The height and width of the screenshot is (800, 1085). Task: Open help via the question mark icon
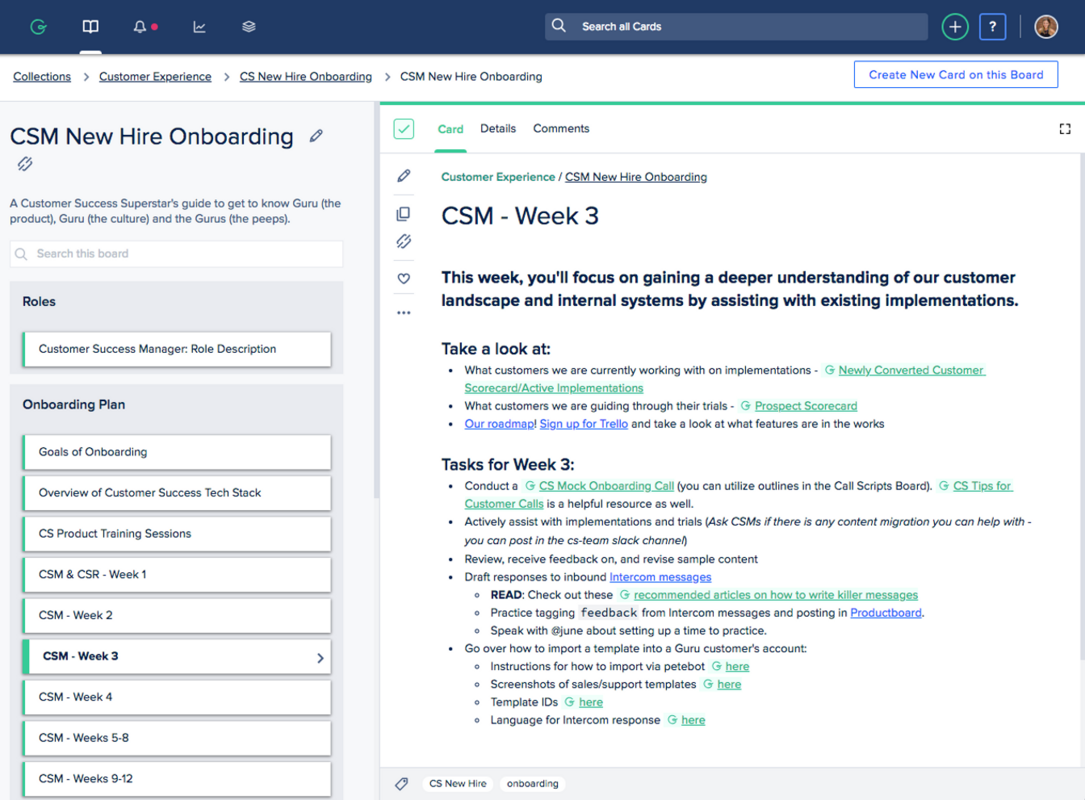pyautogui.click(x=992, y=27)
